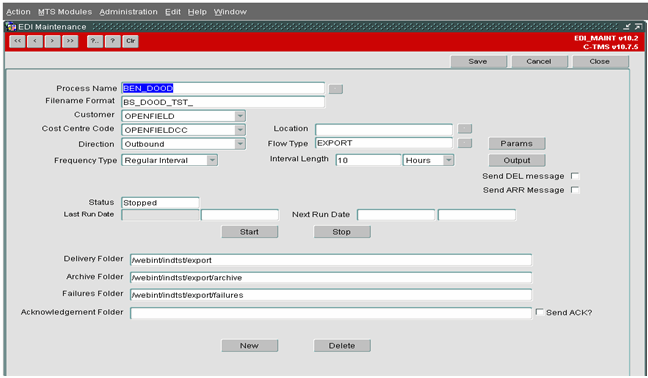Click the '?' execute query toolbar button
648x378 pixels.
113,41
